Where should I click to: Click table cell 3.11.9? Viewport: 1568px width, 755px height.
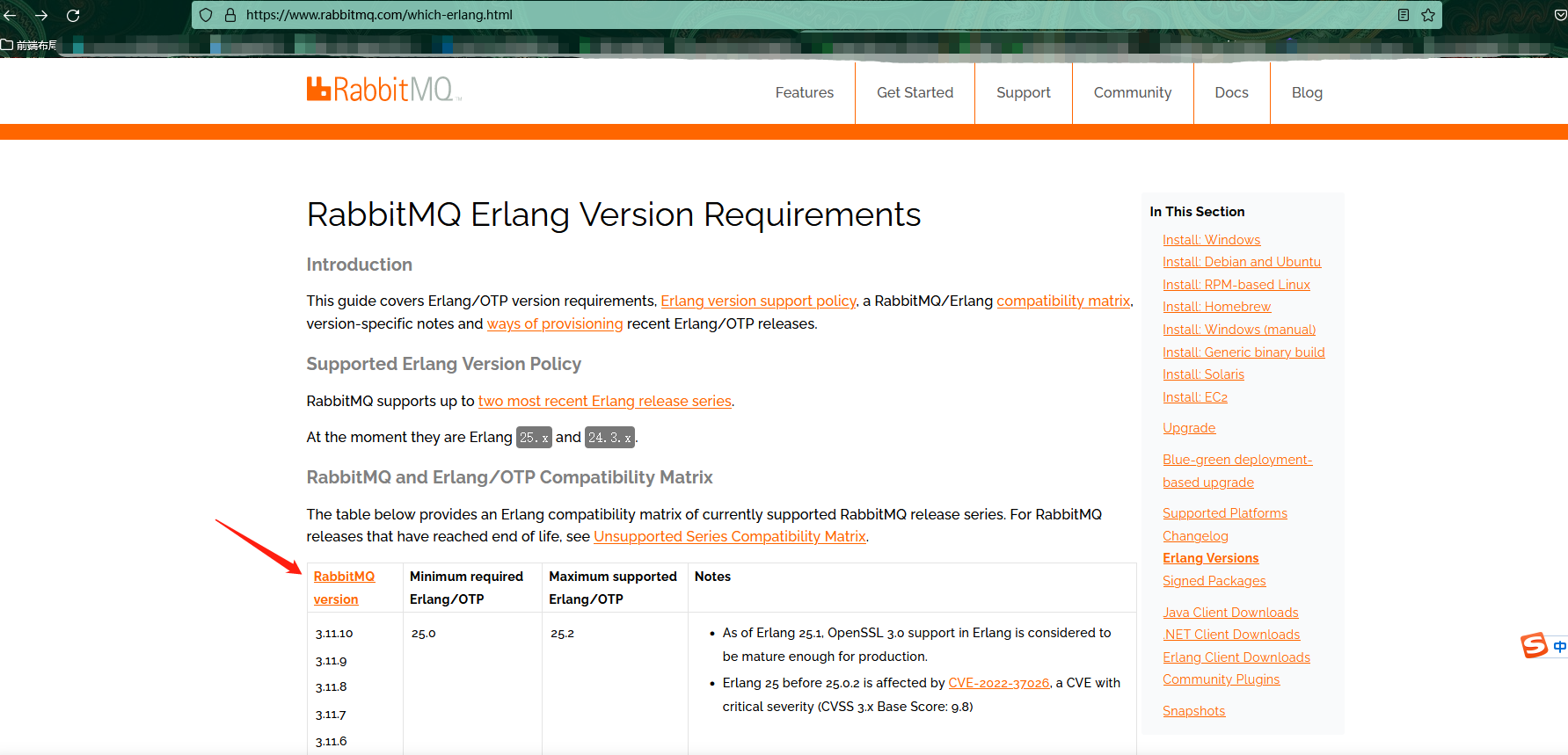331,661
